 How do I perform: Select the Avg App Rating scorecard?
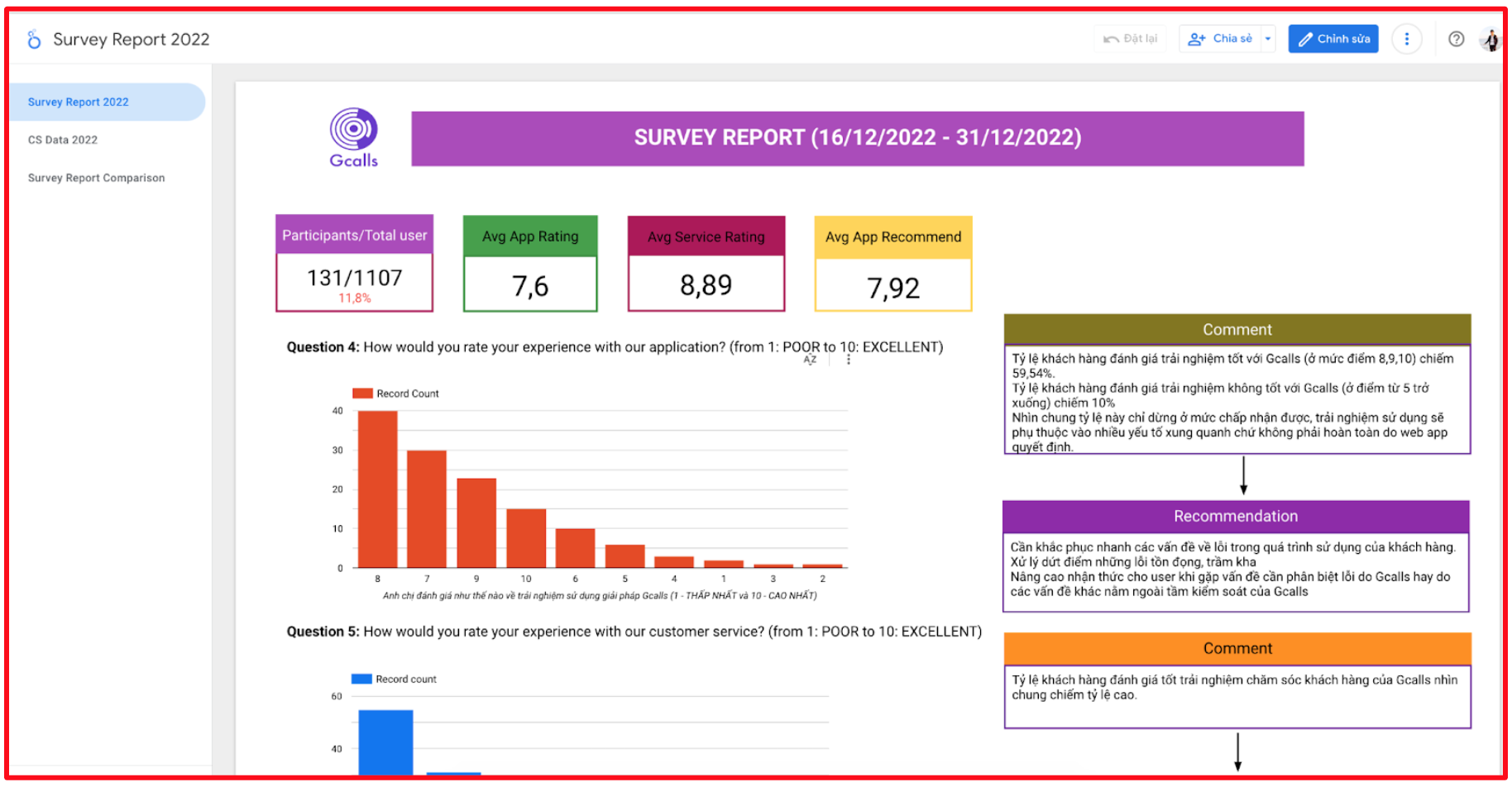coord(530,265)
